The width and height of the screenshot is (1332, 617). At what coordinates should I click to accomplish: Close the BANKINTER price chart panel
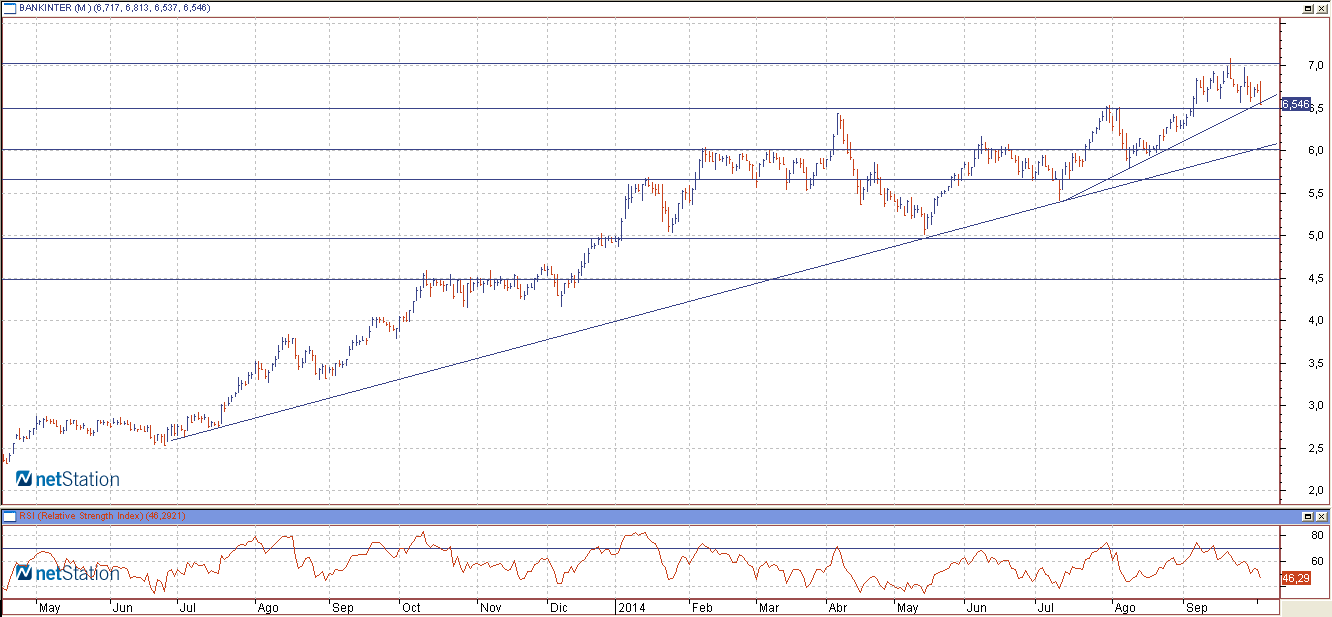(x=1322, y=7)
